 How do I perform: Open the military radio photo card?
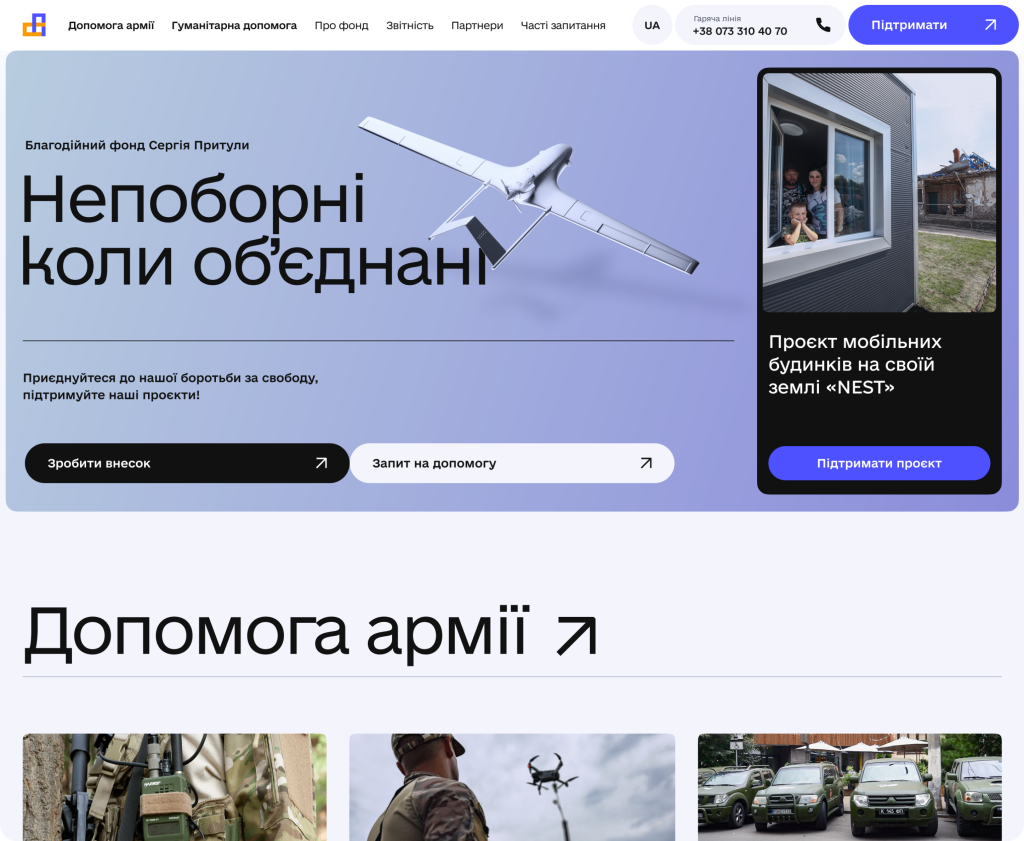coord(174,787)
